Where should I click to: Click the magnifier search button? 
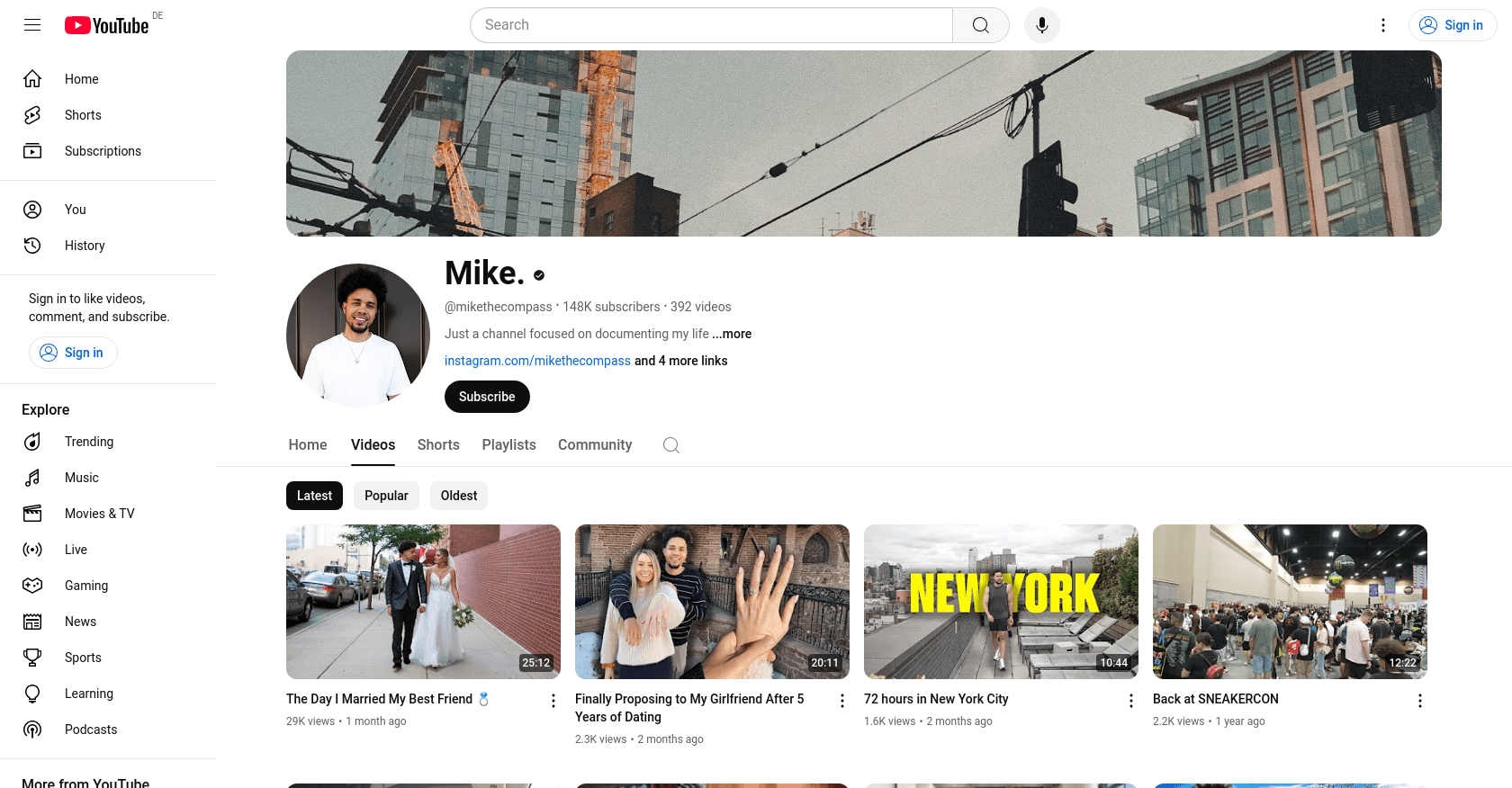pyautogui.click(x=980, y=25)
